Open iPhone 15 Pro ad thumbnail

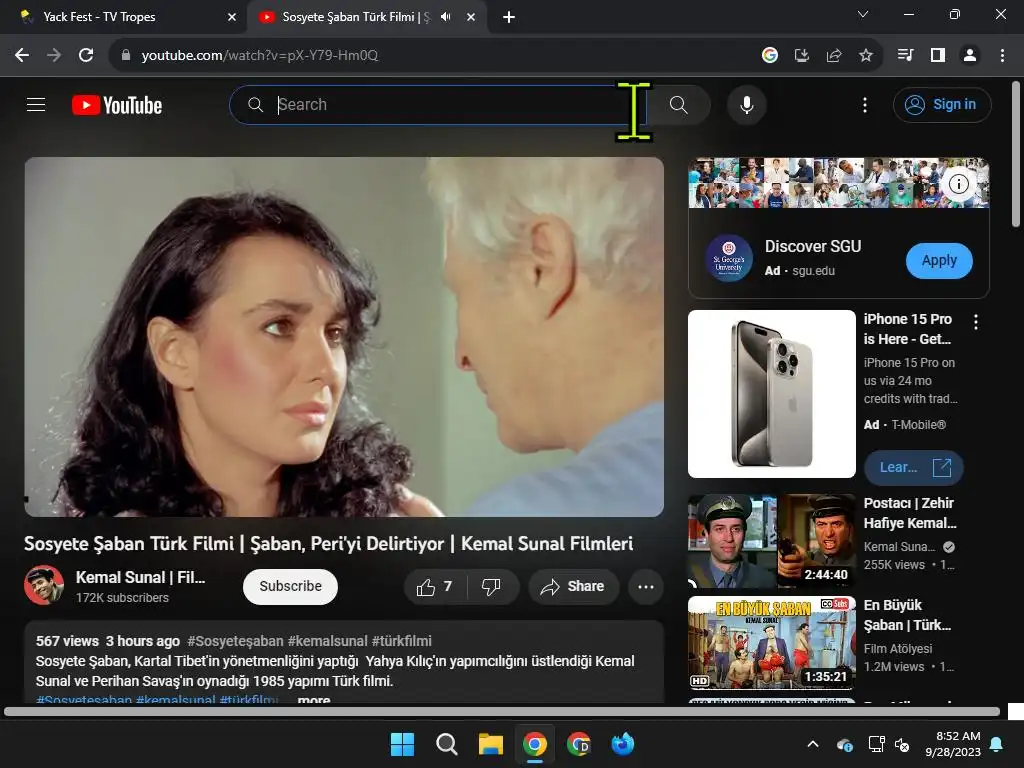[x=771, y=394]
